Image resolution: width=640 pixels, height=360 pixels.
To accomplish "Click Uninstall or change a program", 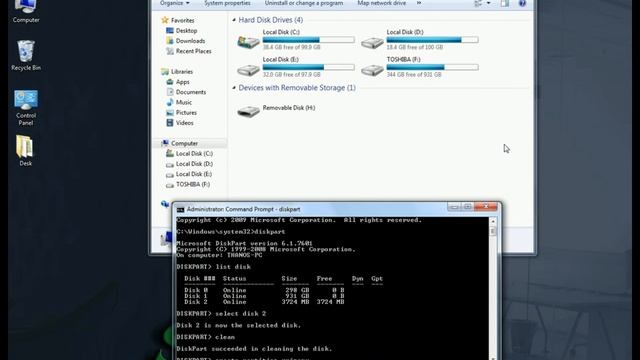I will coord(304,3).
